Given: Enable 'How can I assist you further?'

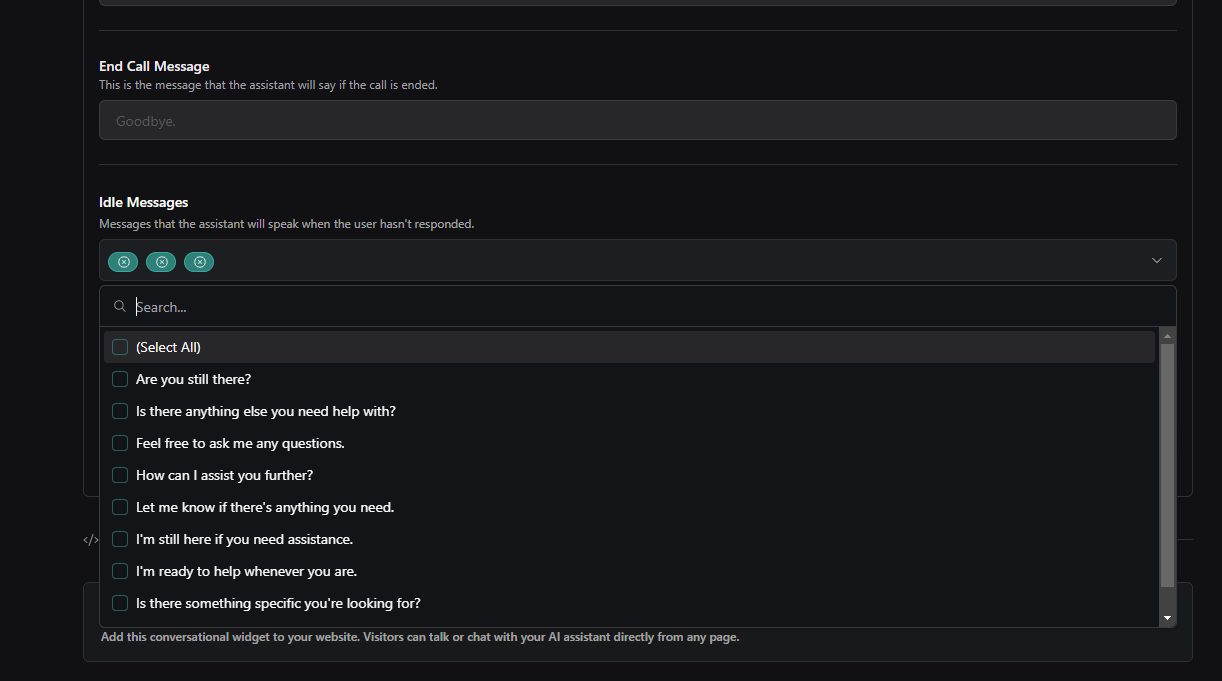Looking at the screenshot, I should pos(120,475).
